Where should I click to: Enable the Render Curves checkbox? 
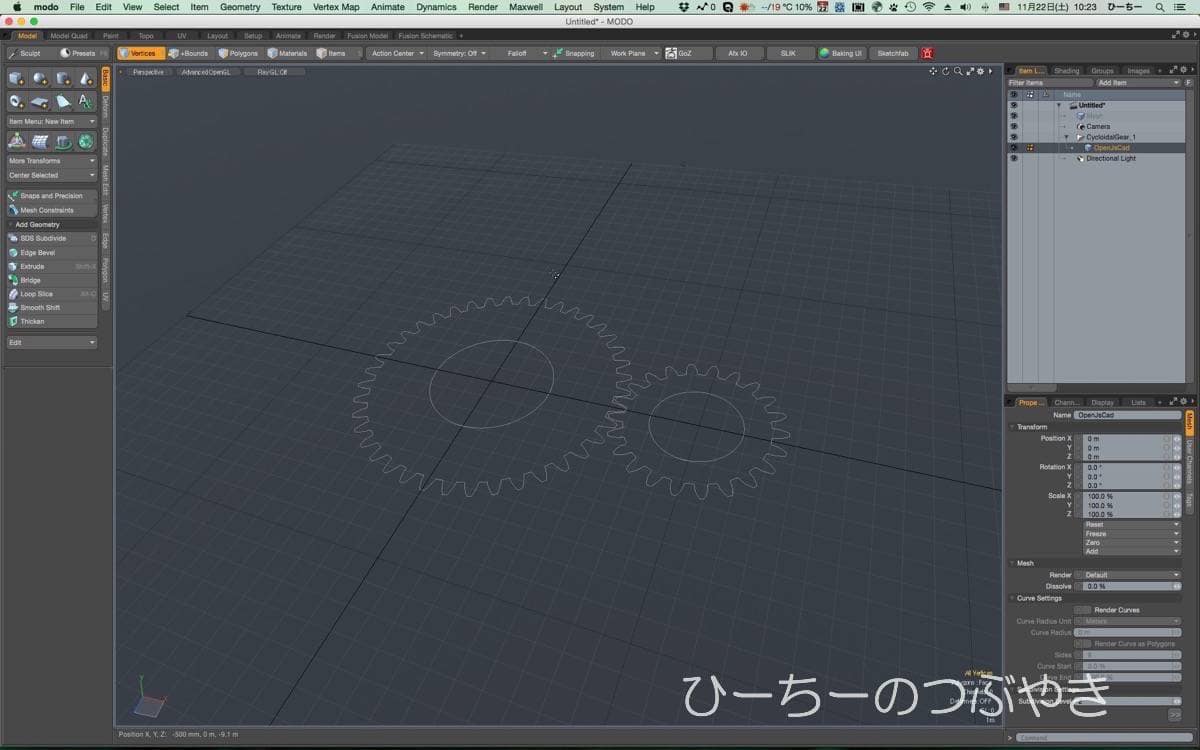point(1082,610)
